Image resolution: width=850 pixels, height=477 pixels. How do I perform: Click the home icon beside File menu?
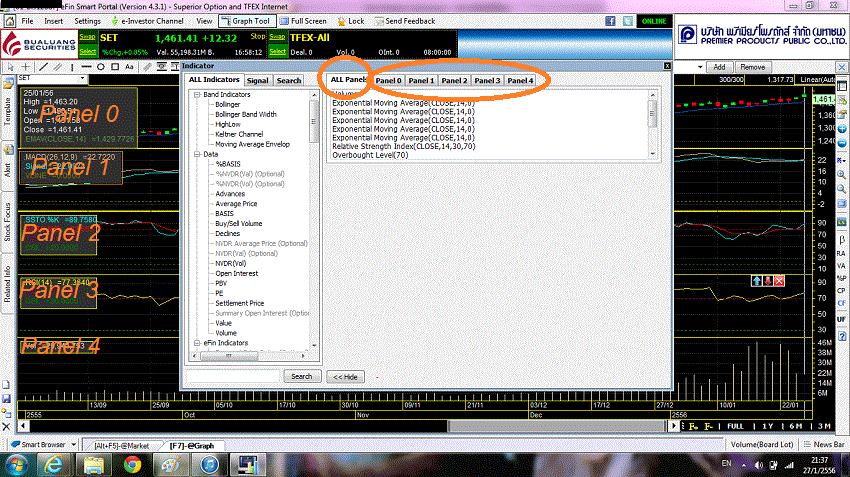click(10, 21)
